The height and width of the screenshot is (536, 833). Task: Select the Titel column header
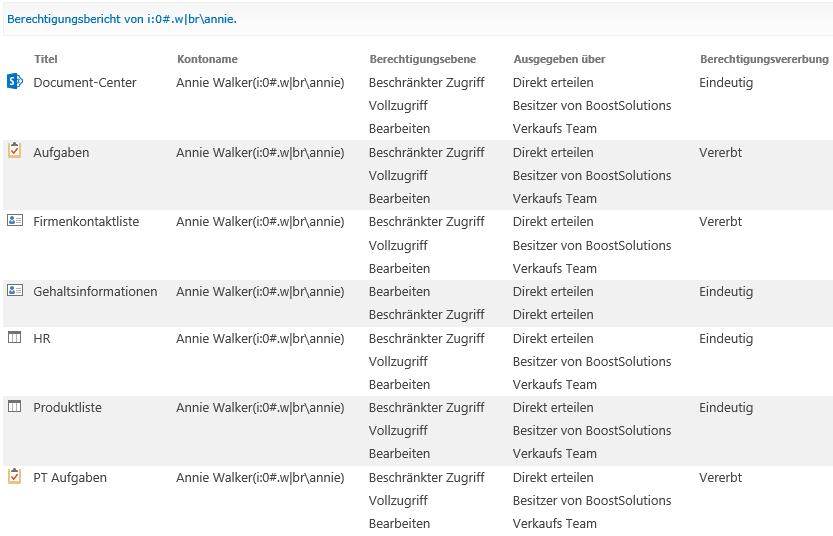pos(46,59)
